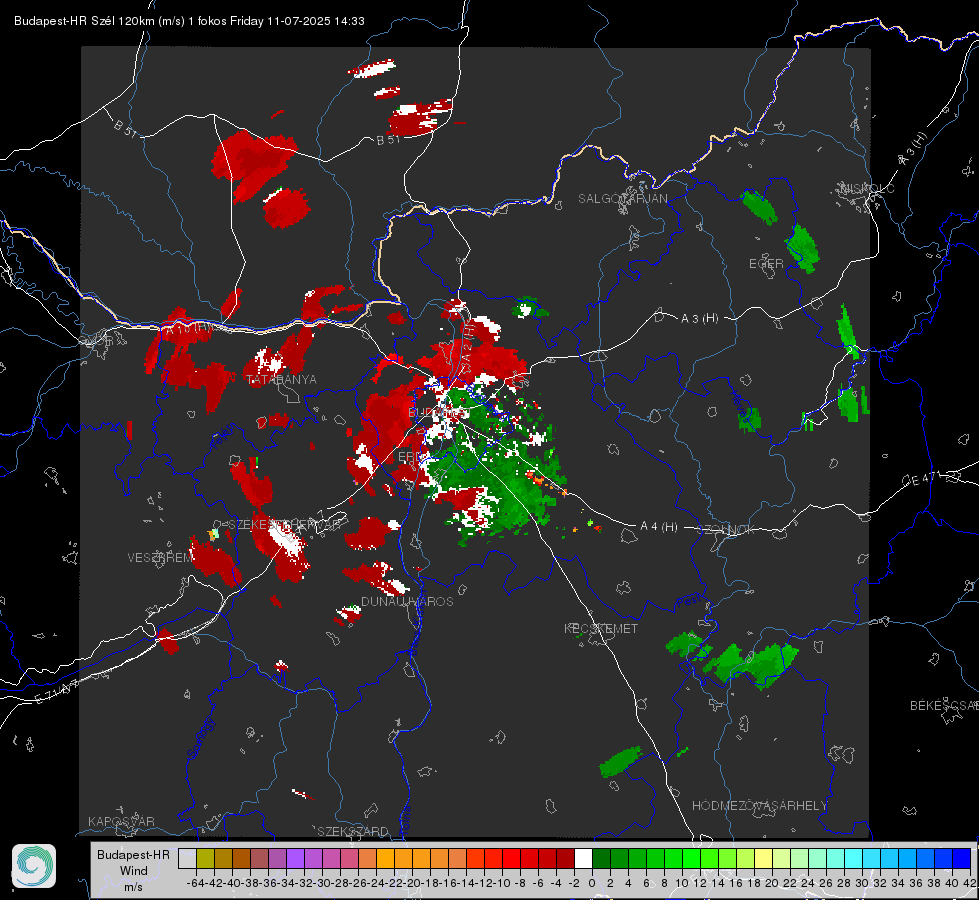This screenshot has height=900, width=979.
Task: Pick the violet swatch between -34 and -32
Action: pyautogui.click(x=295, y=858)
